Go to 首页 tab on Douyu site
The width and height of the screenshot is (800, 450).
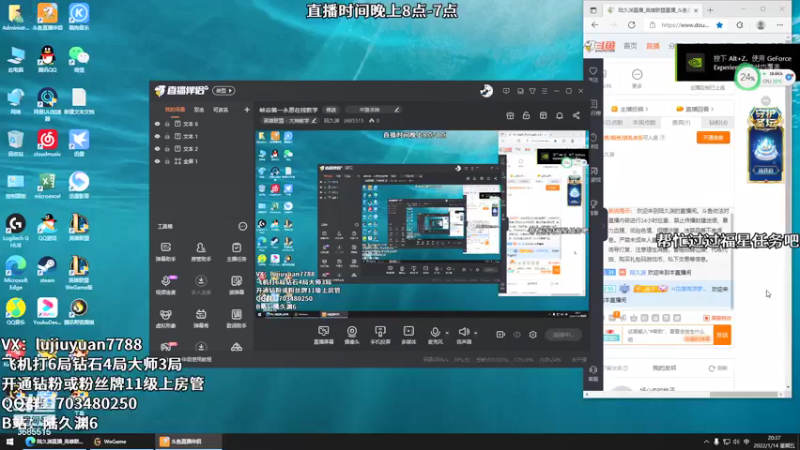tap(630, 46)
